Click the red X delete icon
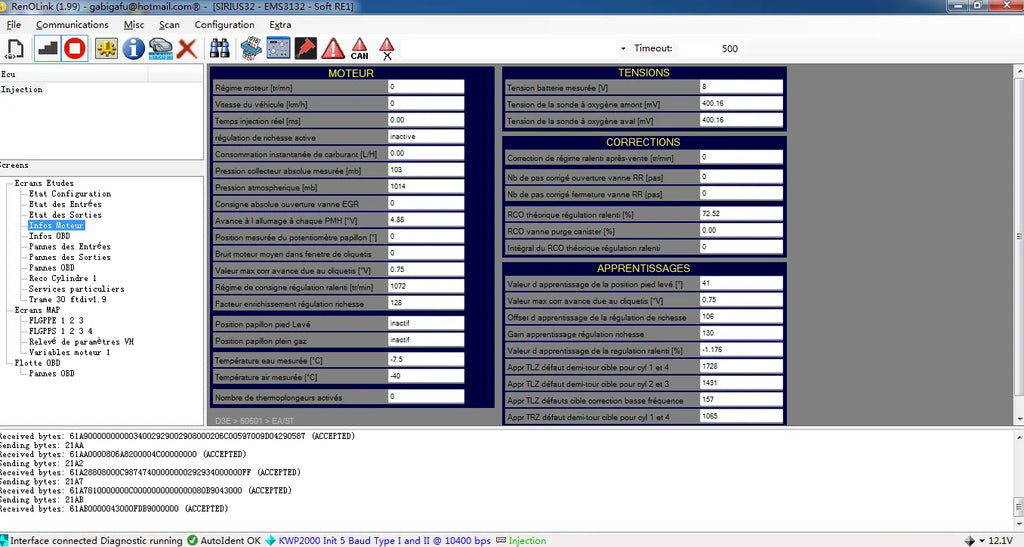The image size is (1024, 547). (x=187, y=48)
